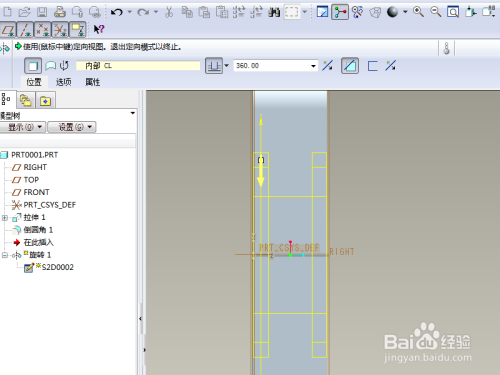500x375 pixels.
Task: Click the open file folder icon
Action: click(x=24, y=12)
